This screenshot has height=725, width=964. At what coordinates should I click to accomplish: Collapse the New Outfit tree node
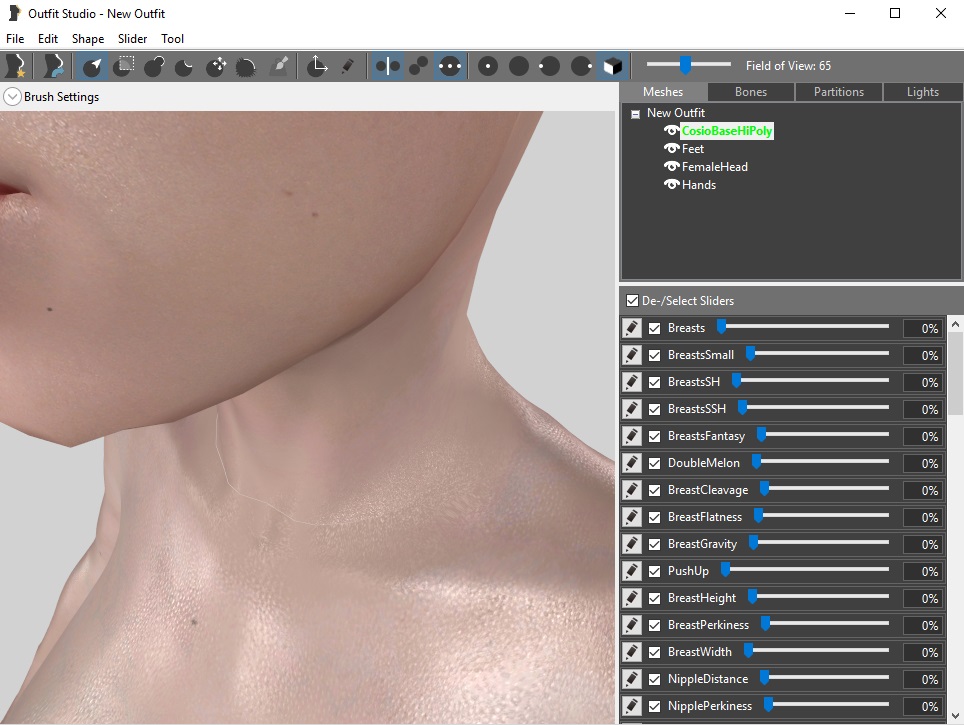(636, 114)
